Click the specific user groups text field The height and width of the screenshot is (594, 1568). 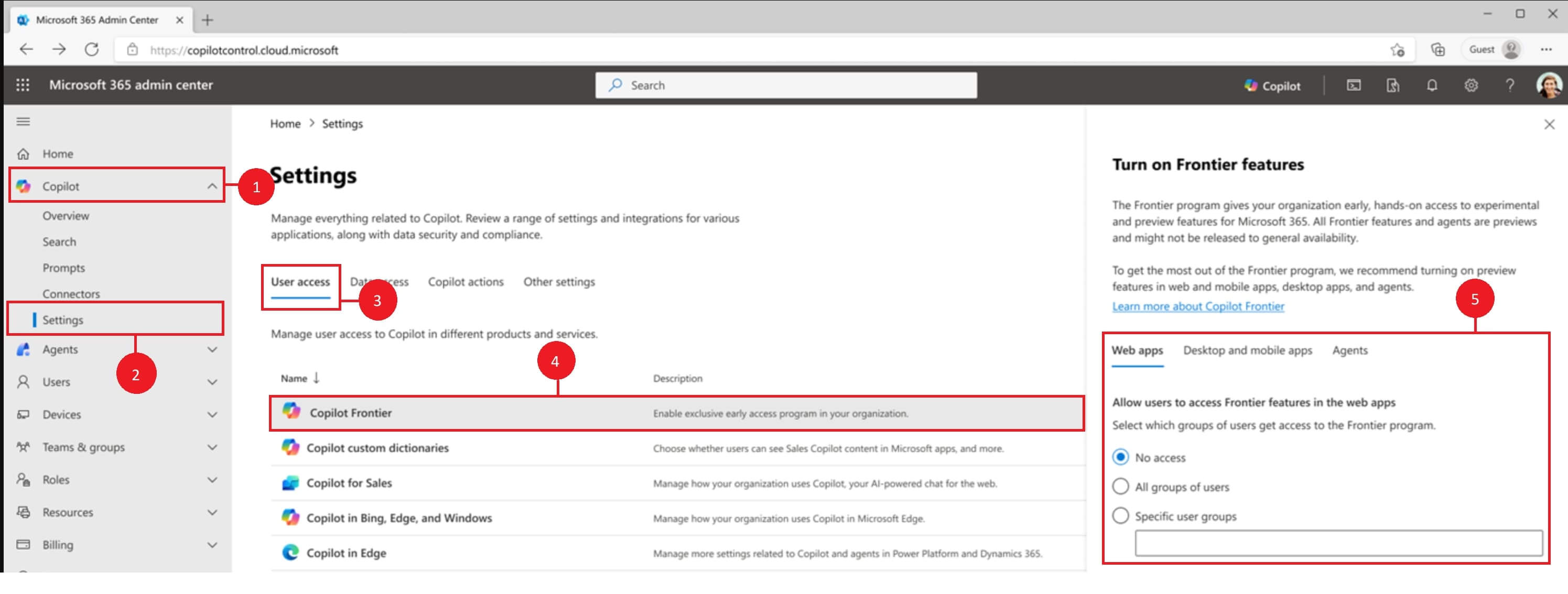tap(1338, 543)
